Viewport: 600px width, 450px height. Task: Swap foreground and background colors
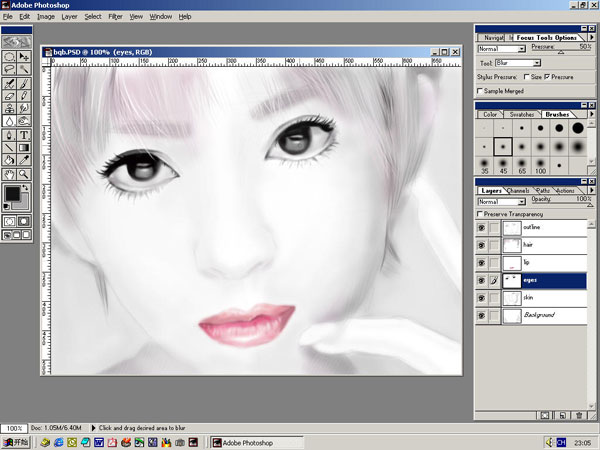pyautogui.click(x=25, y=188)
